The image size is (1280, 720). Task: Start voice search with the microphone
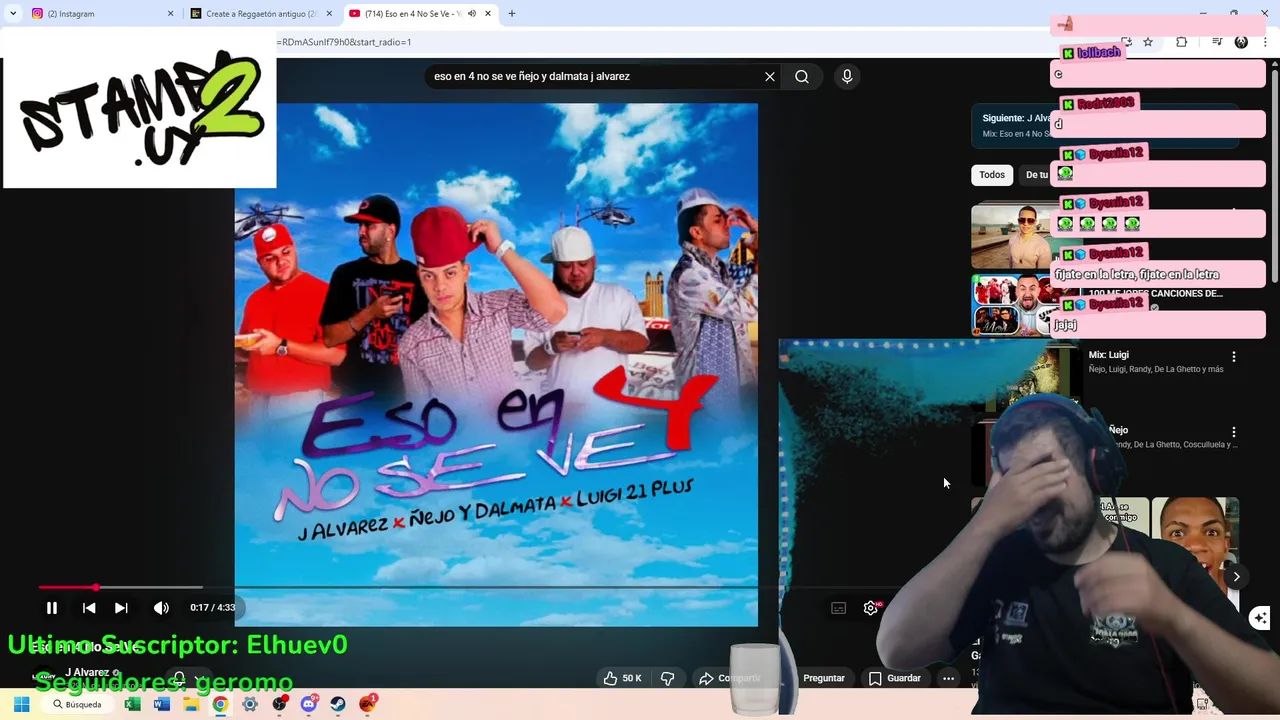(x=847, y=76)
